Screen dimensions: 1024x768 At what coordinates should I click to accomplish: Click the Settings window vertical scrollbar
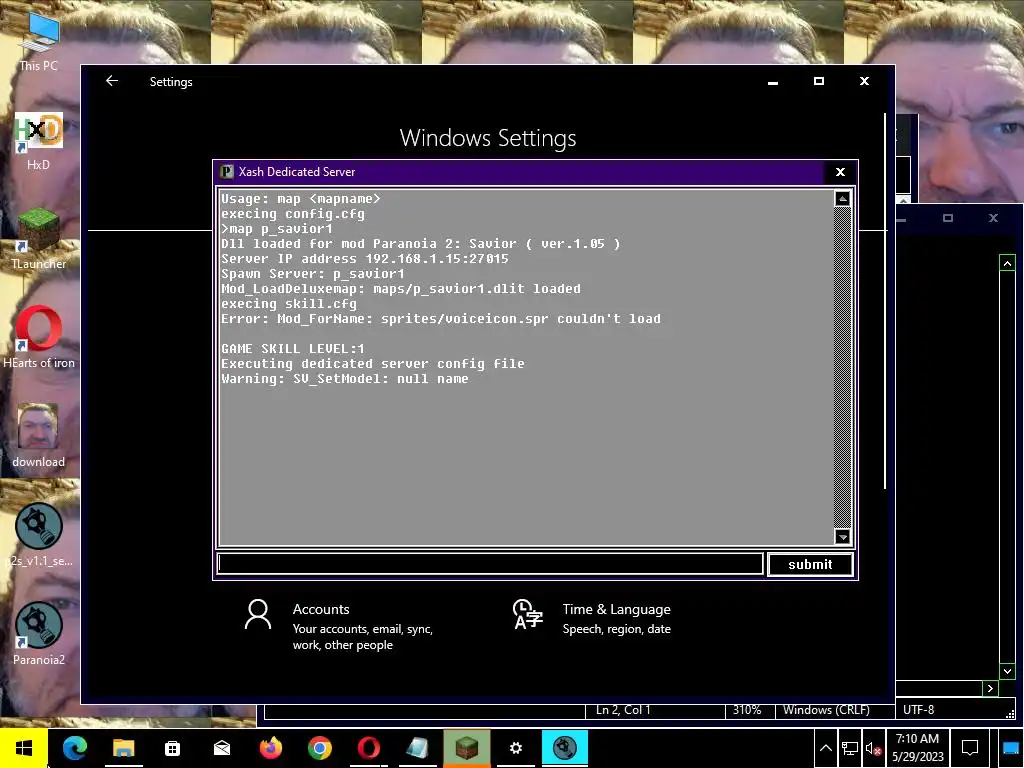[x=886, y=300]
